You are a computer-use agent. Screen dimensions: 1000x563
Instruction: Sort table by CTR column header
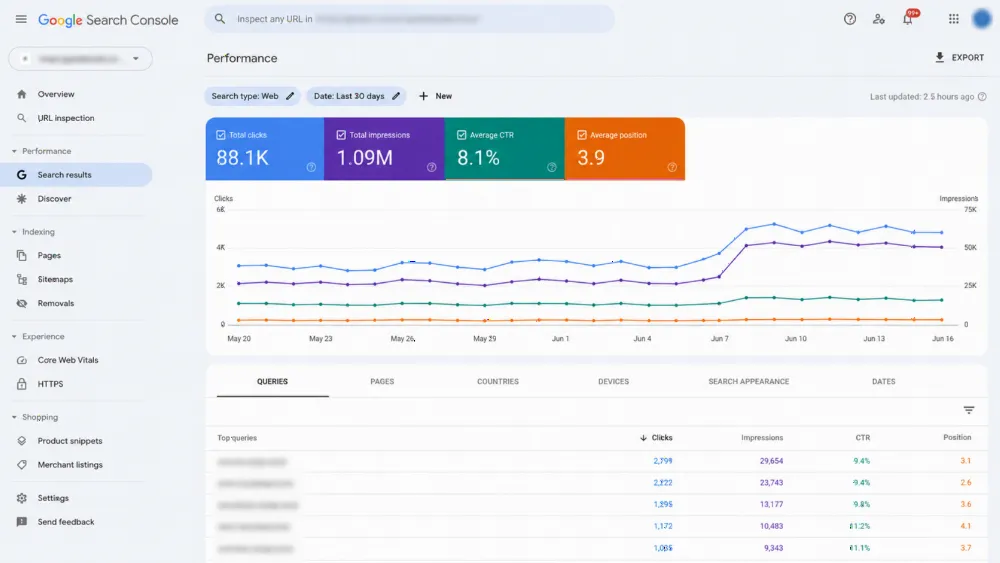point(862,438)
